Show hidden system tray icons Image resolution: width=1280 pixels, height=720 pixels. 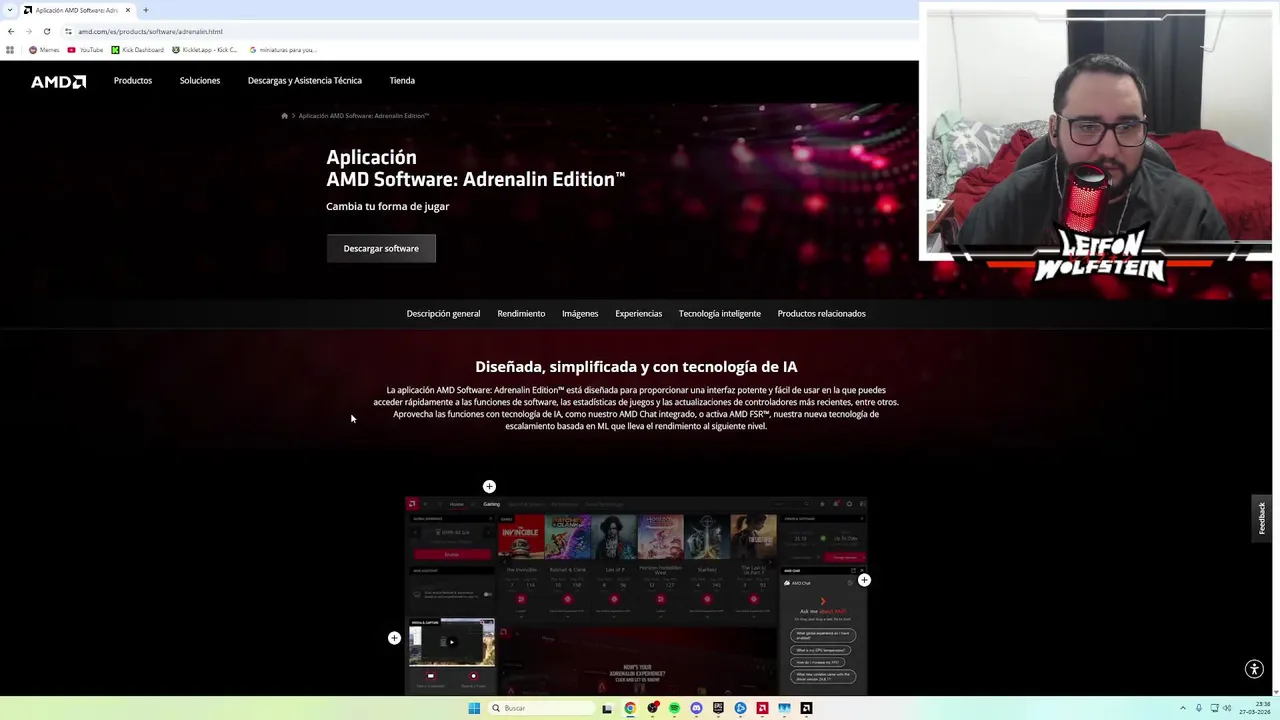1181,708
